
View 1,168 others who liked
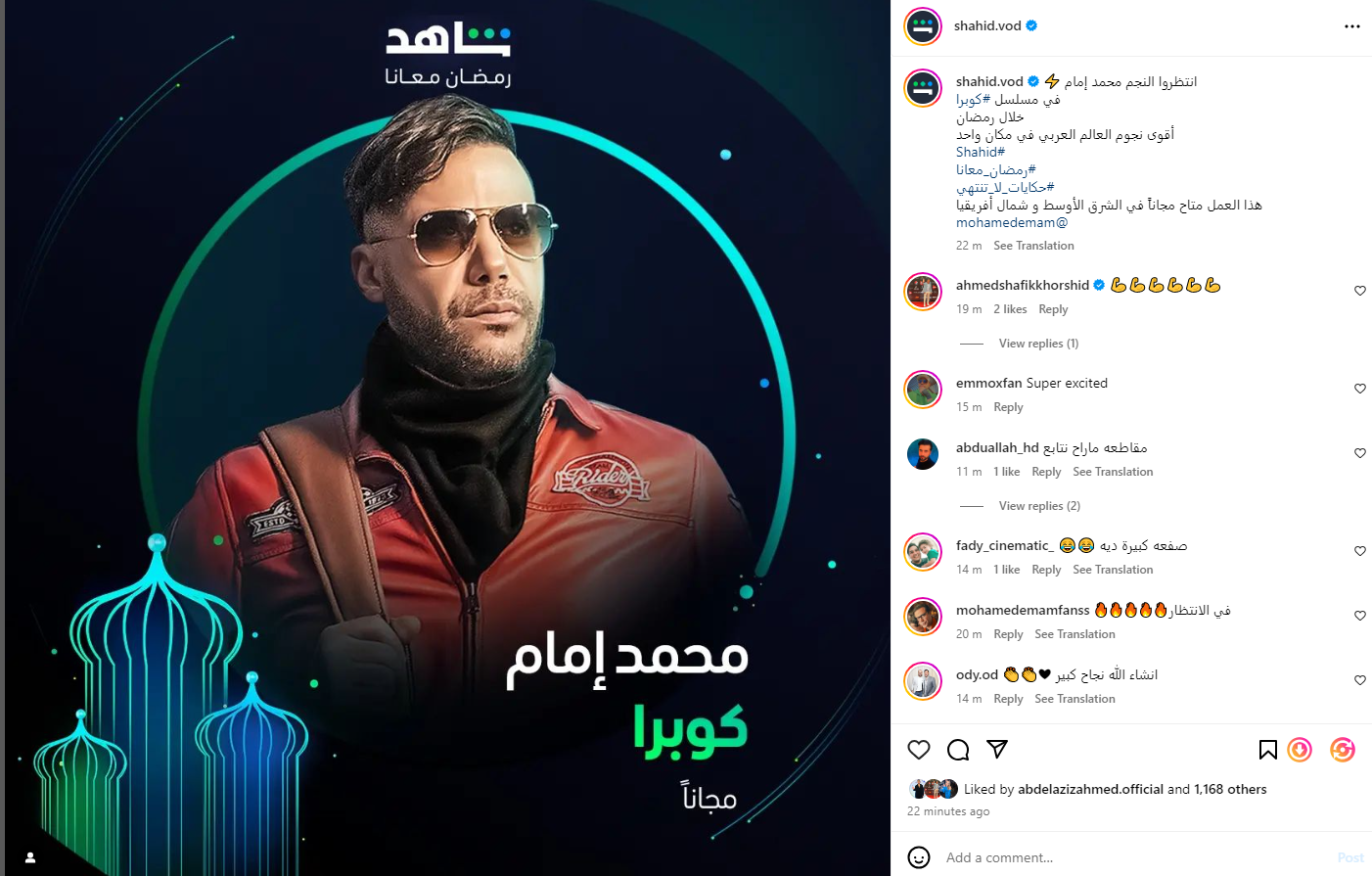(x=1230, y=789)
